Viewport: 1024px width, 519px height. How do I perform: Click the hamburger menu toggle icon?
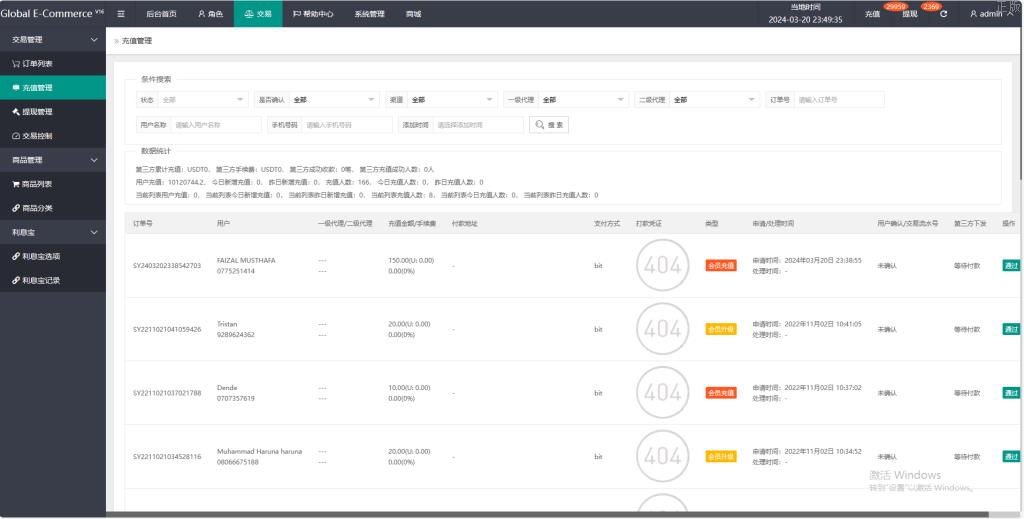click(121, 14)
